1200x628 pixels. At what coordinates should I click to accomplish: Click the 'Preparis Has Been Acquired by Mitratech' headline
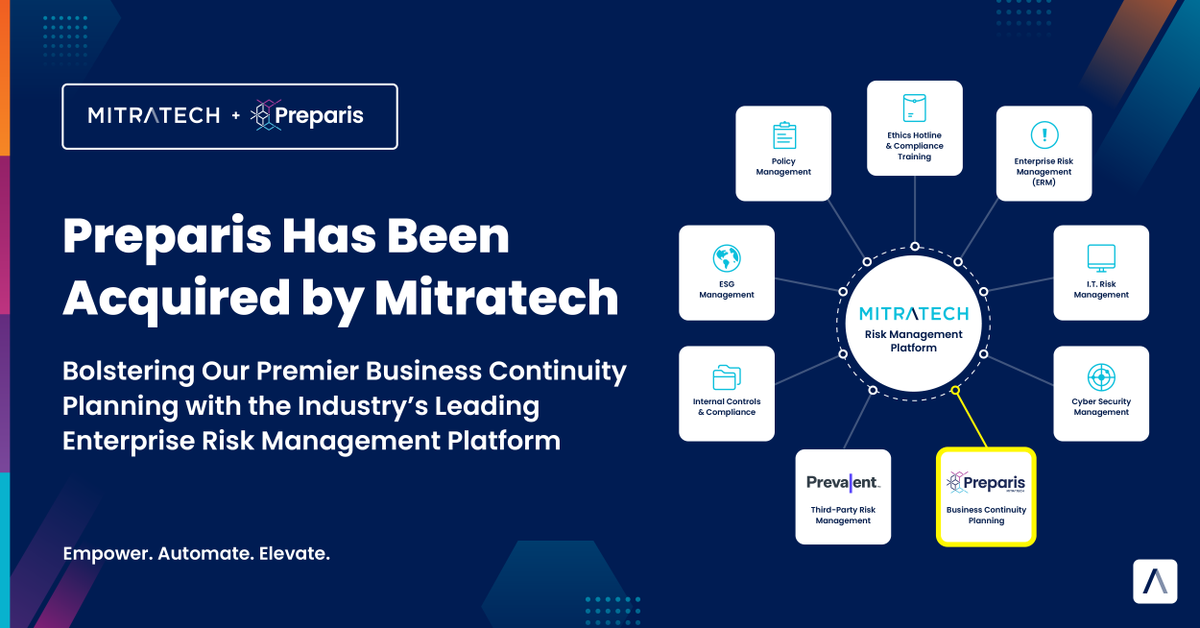340,268
